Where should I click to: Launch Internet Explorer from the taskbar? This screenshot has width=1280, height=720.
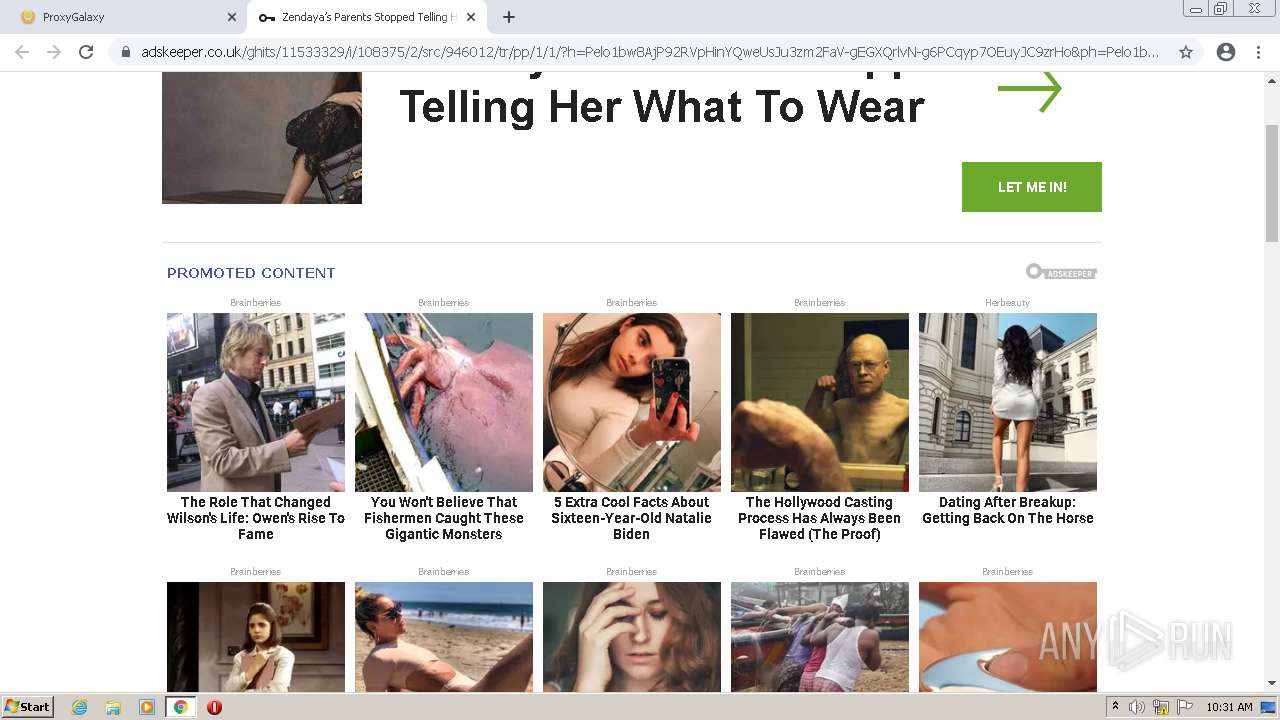pyautogui.click(x=80, y=707)
